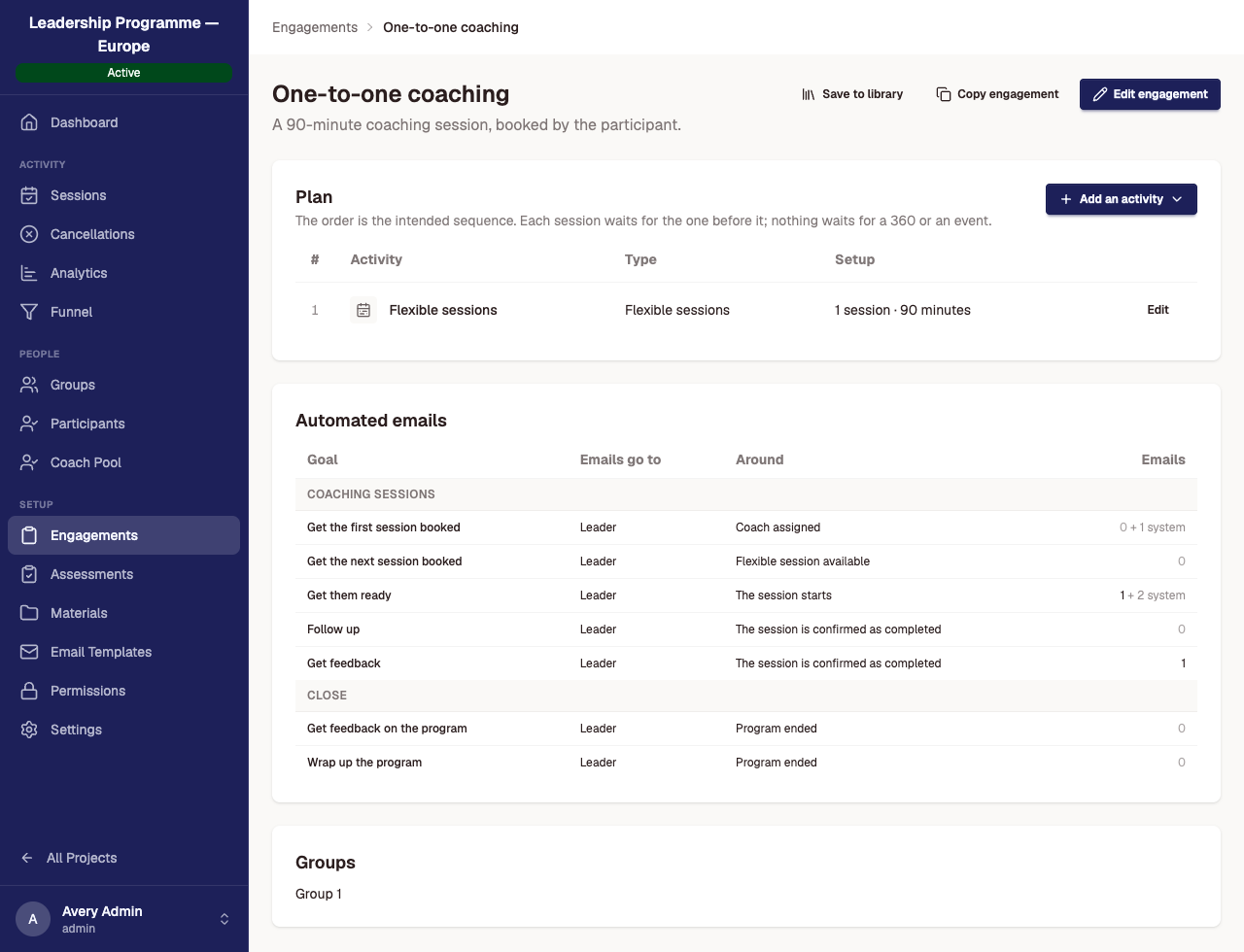
Task: Click the Active status badge
Action: pos(124,73)
